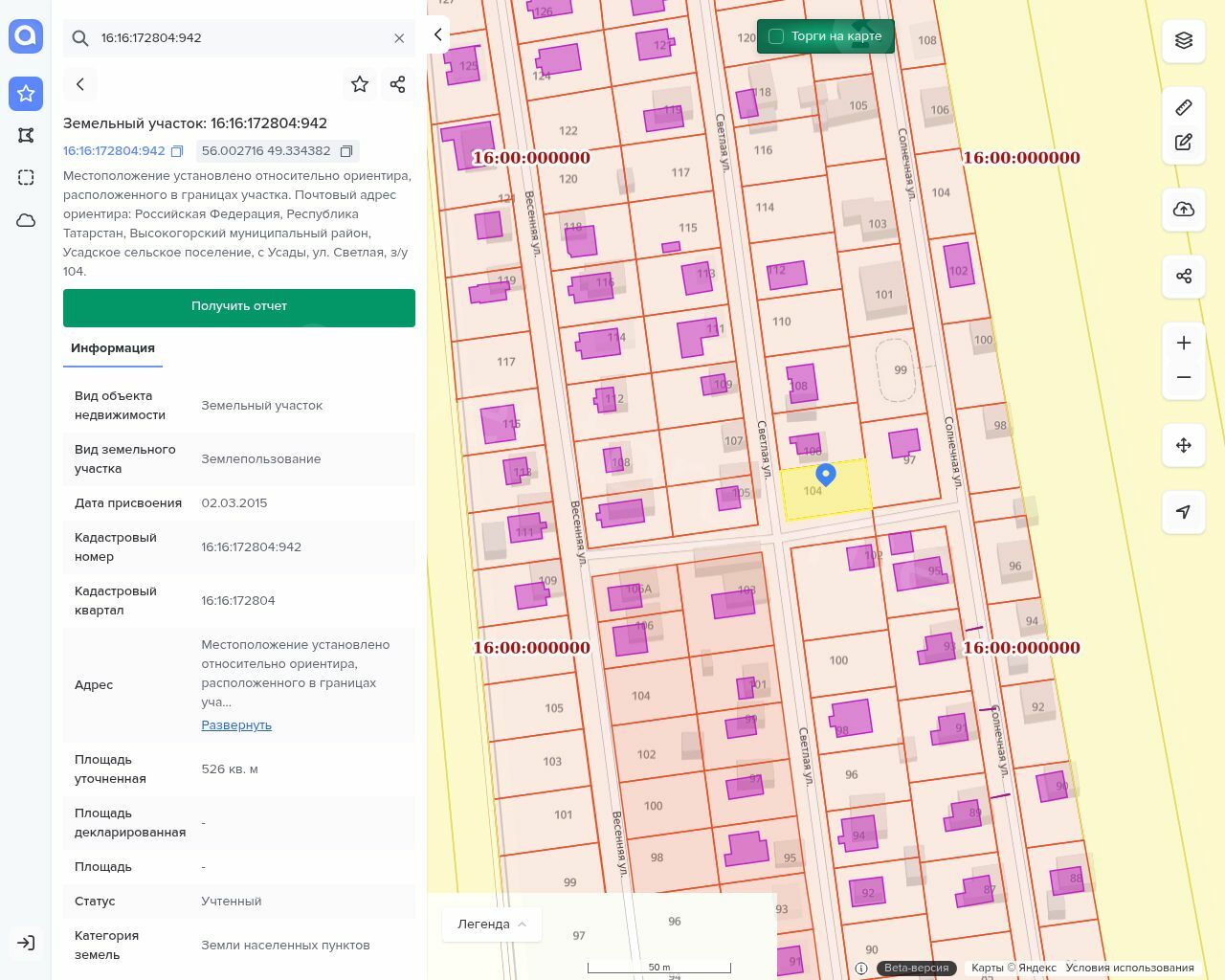This screenshot has height=980, width=1225.
Task: Add parcel to favorites with star icon
Action: coord(360,84)
